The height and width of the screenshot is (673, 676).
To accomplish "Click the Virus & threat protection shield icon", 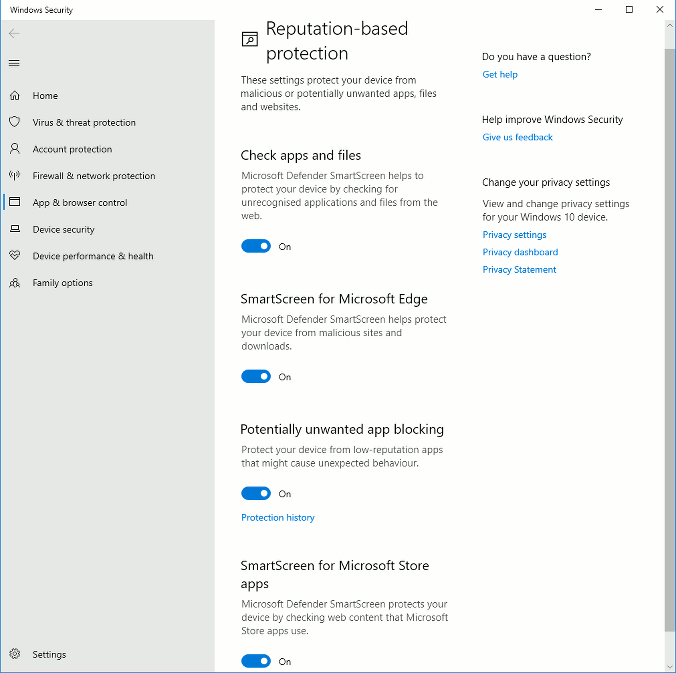I will coord(15,122).
